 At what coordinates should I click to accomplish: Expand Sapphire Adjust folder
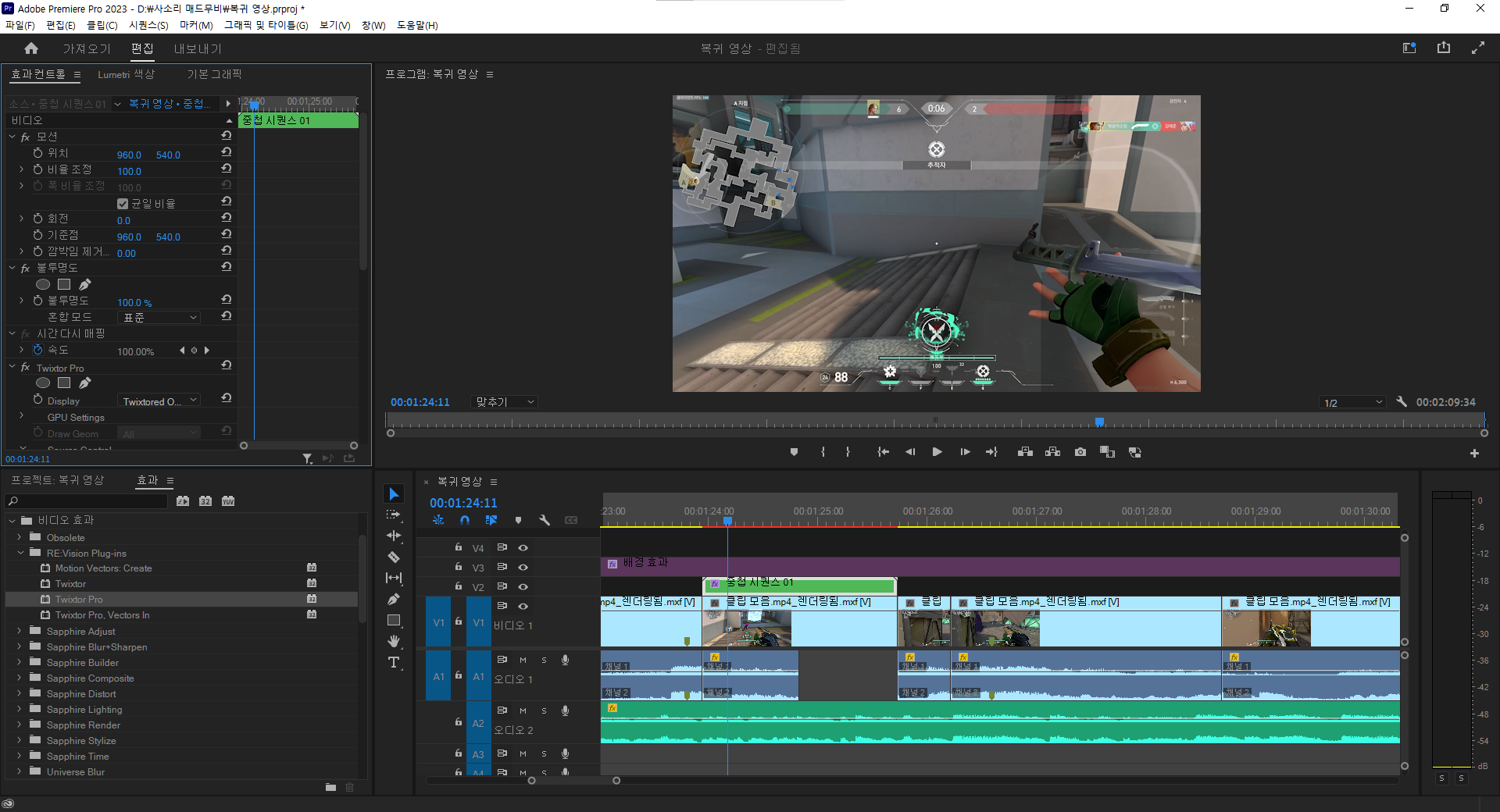pos(20,631)
